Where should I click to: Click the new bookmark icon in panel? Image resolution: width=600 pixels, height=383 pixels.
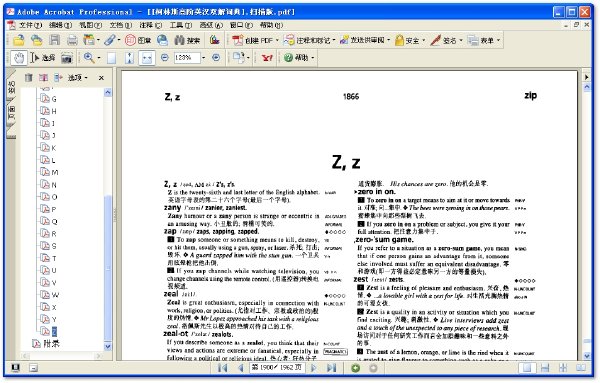(x=43, y=78)
